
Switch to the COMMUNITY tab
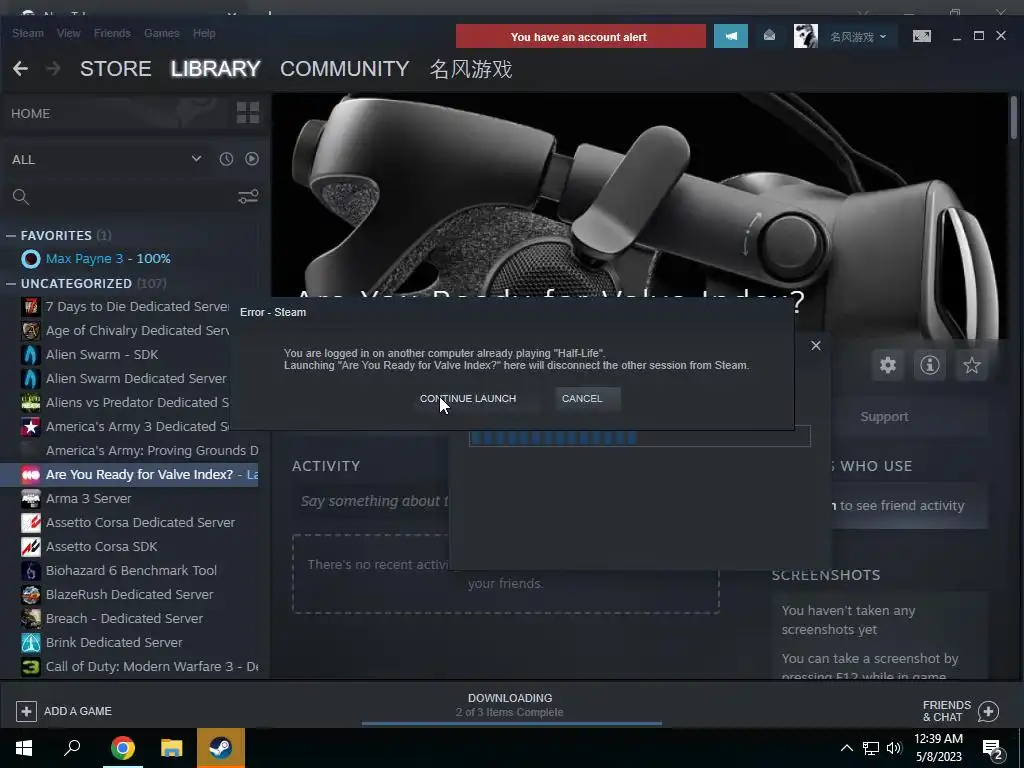click(x=345, y=69)
